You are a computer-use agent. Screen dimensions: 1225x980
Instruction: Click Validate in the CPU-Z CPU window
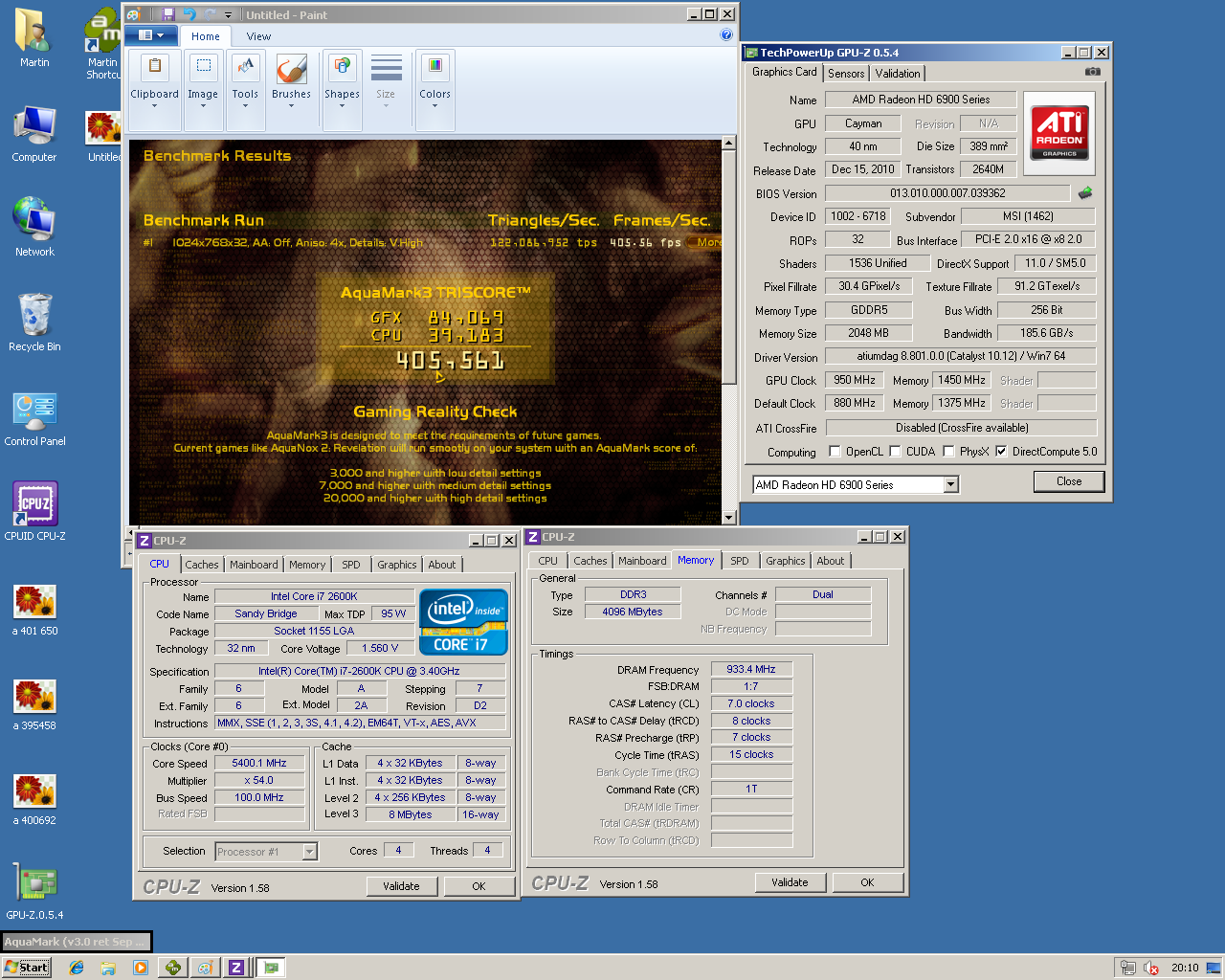click(401, 886)
